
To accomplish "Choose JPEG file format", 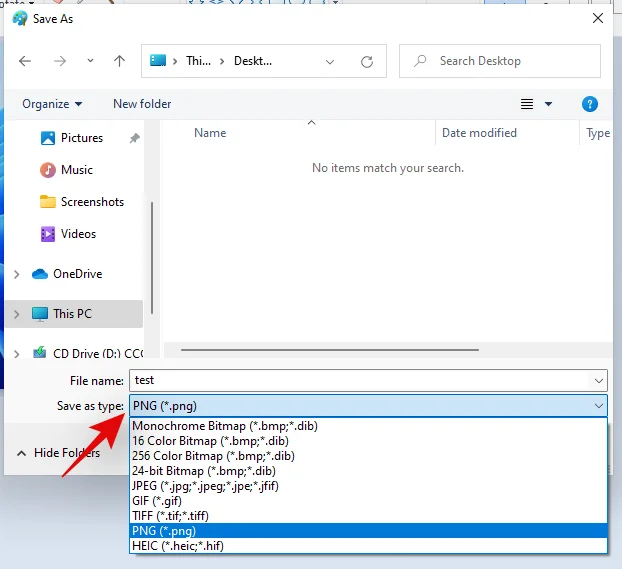I will click(x=368, y=486).
